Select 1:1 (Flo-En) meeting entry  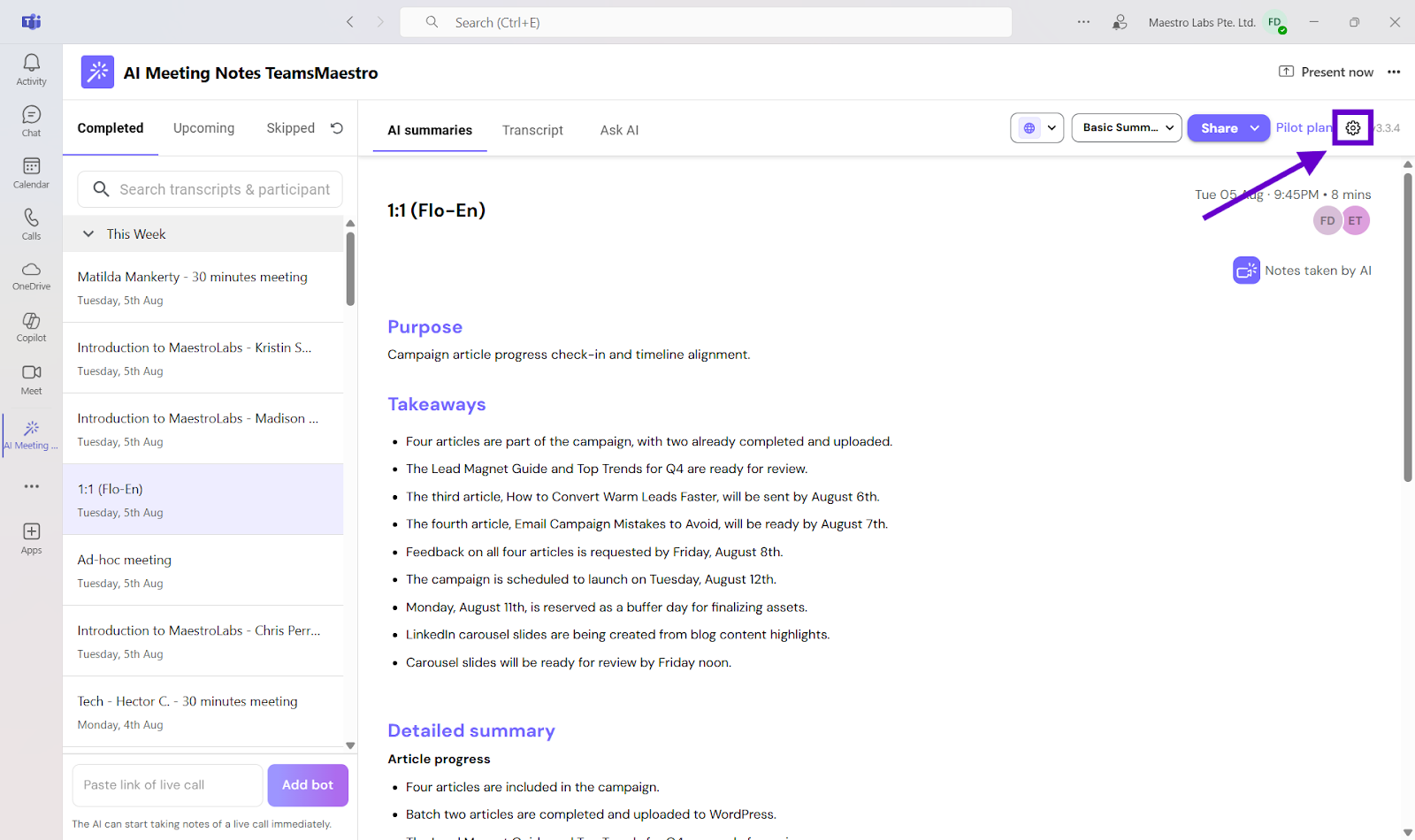[203, 500]
